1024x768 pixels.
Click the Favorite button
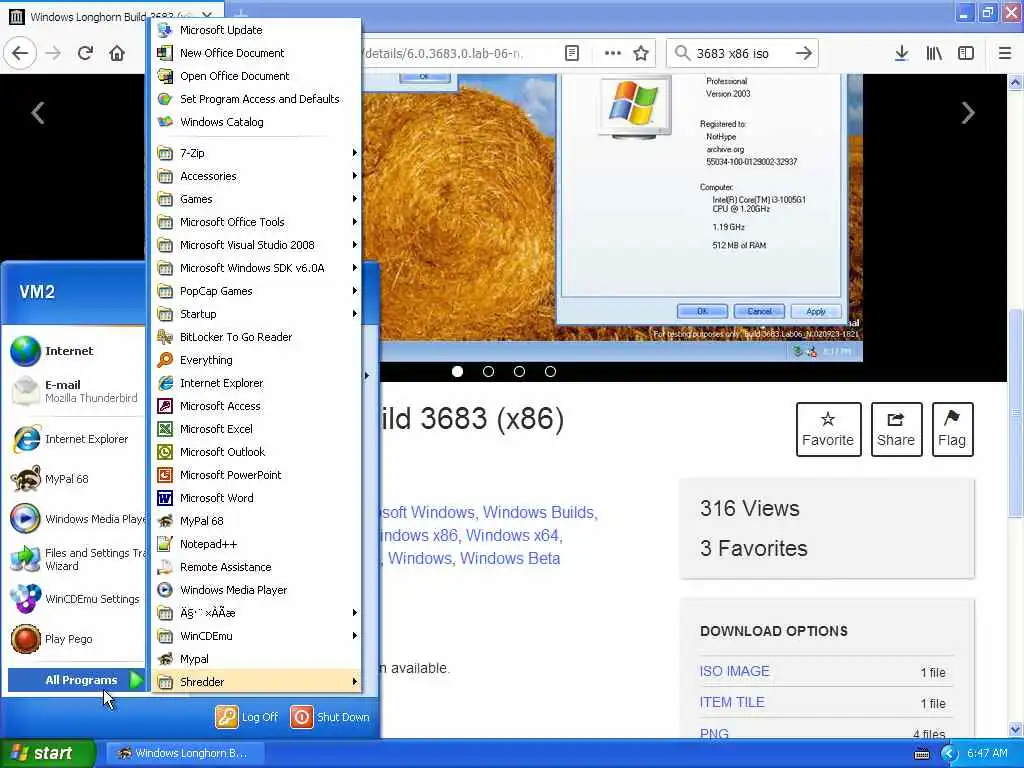pyautogui.click(x=828, y=429)
